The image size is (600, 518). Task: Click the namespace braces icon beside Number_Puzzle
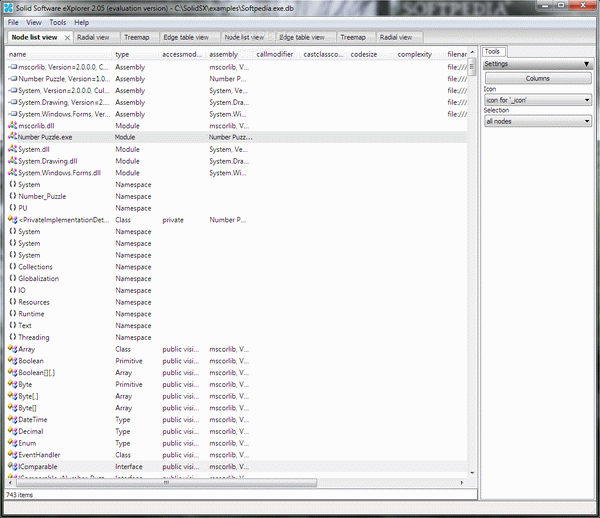[x=13, y=196]
